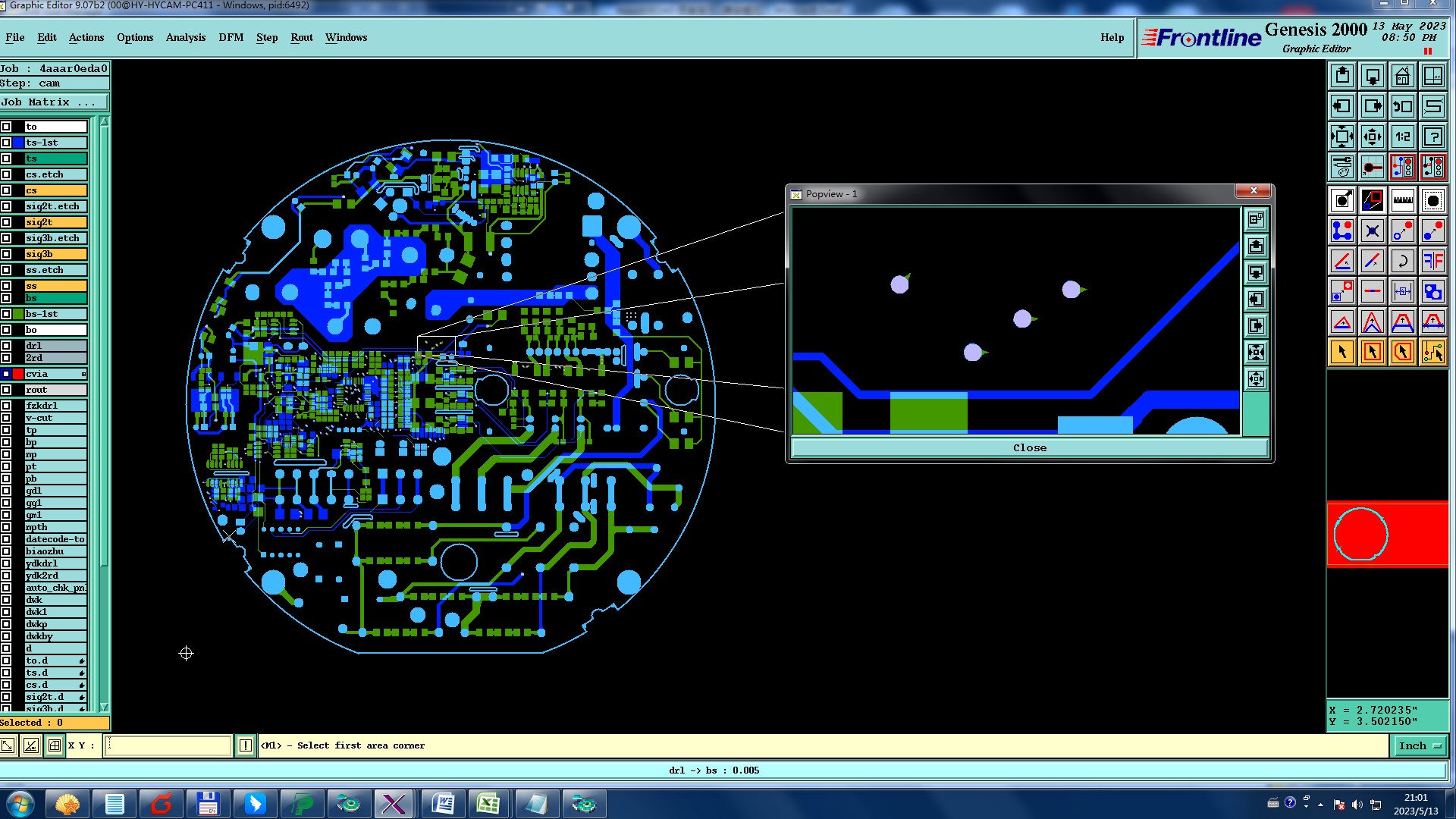Open the Analysis menu
This screenshot has width=1456, height=819.
(x=185, y=37)
